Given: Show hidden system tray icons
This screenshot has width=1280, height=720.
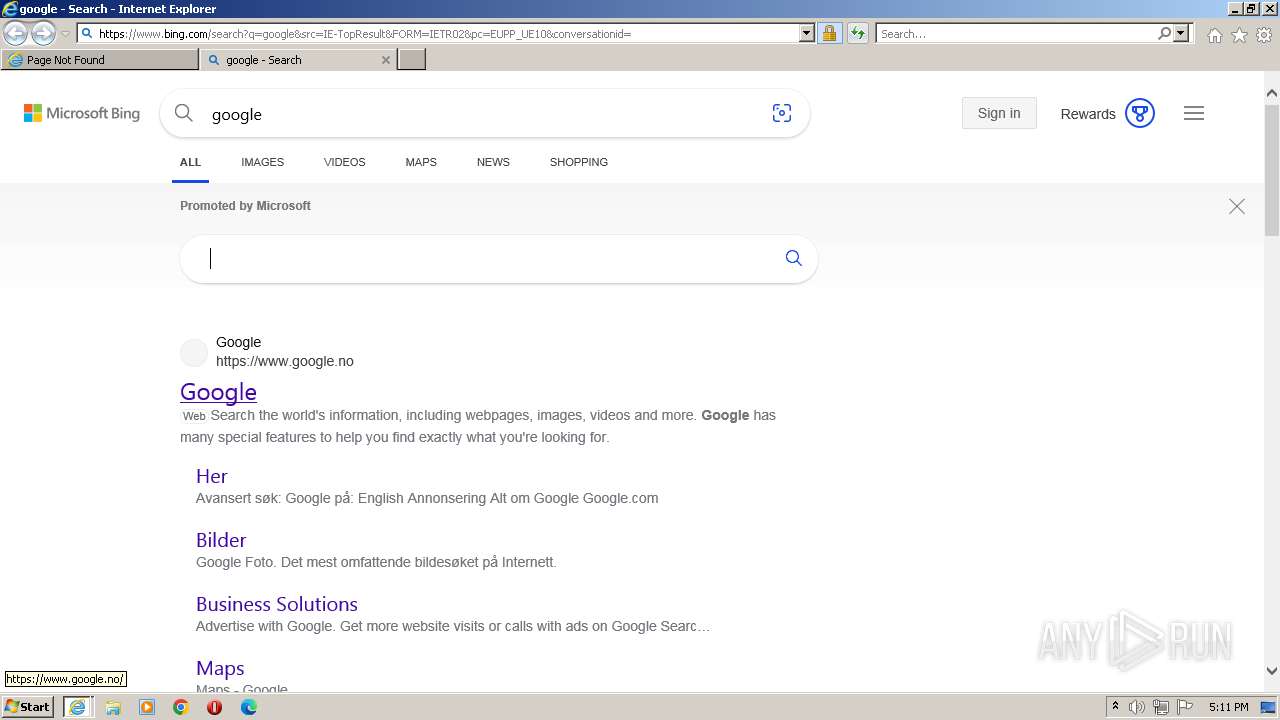Looking at the screenshot, I should coord(1115,707).
